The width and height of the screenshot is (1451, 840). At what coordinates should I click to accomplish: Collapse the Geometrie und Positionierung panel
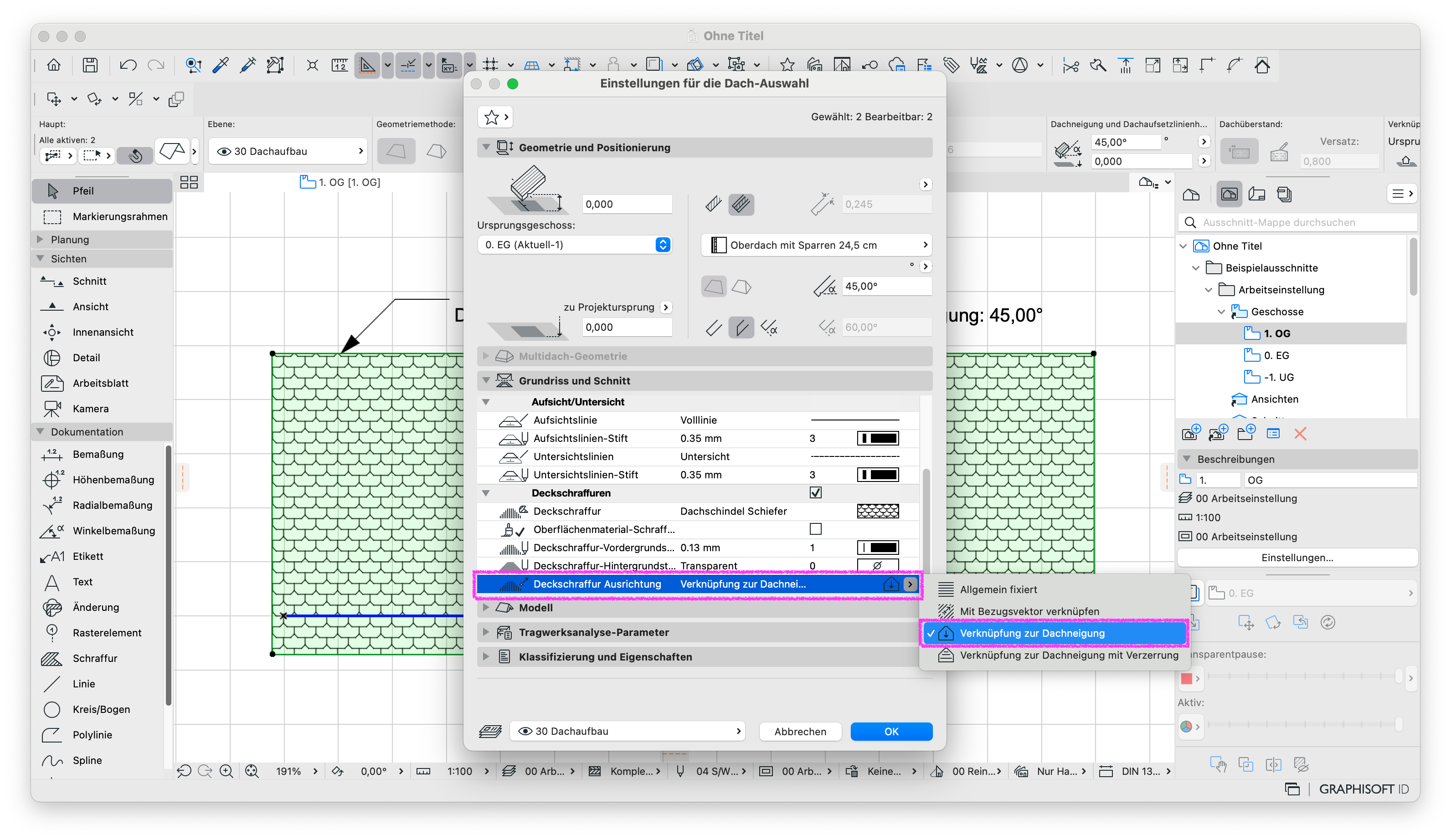tap(486, 148)
